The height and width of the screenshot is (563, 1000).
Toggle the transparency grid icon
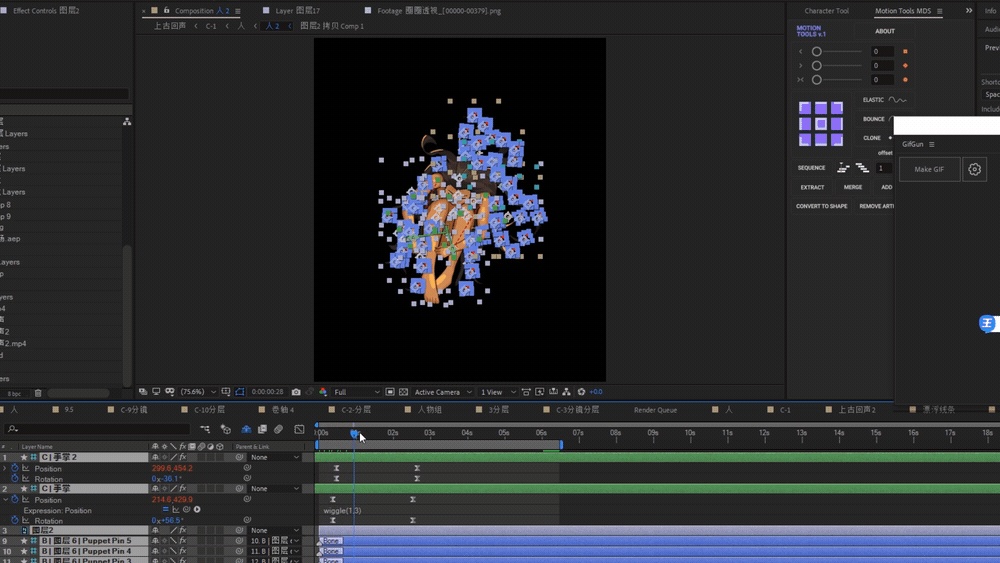point(404,392)
